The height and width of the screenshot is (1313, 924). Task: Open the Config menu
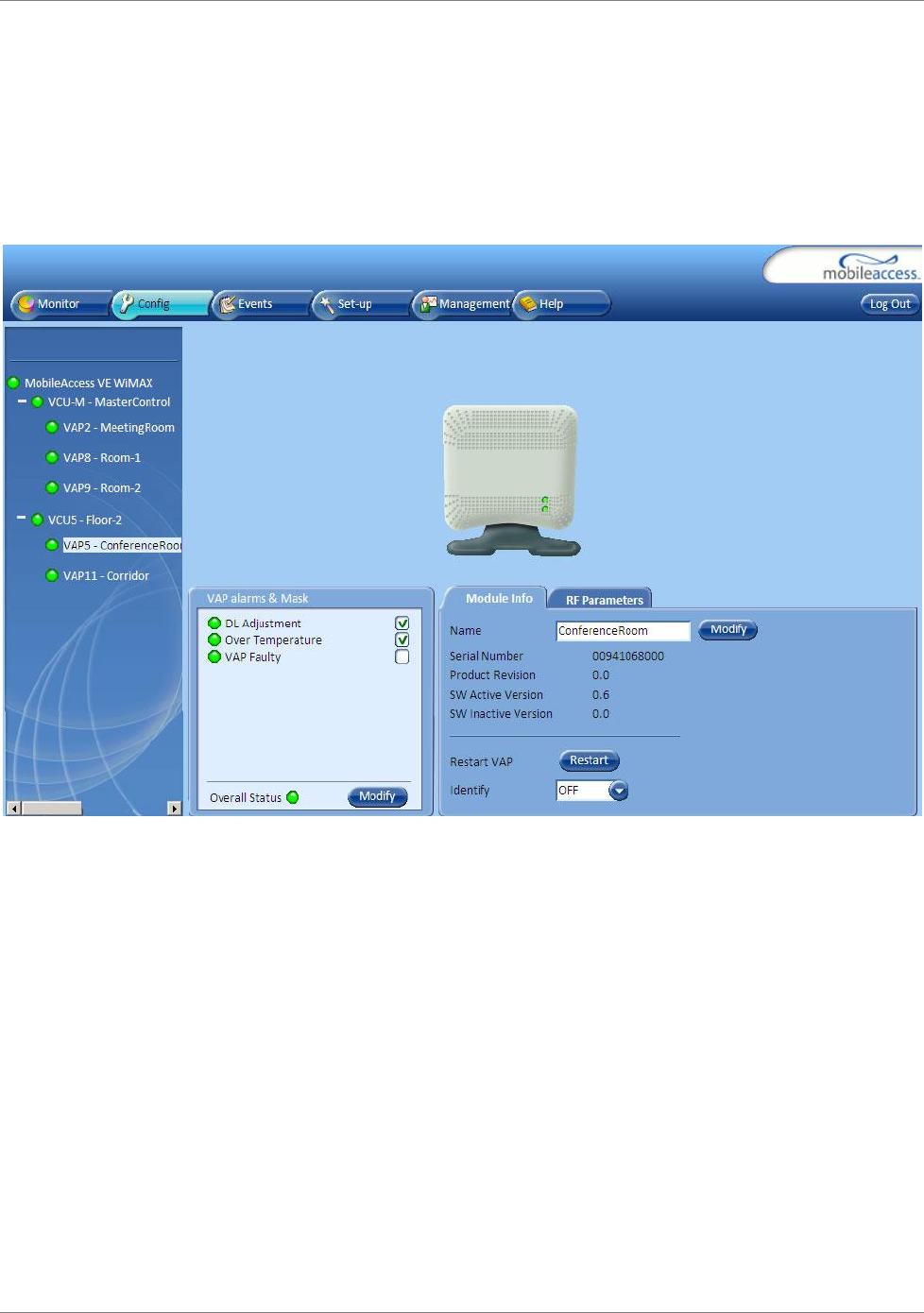point(162,304)
